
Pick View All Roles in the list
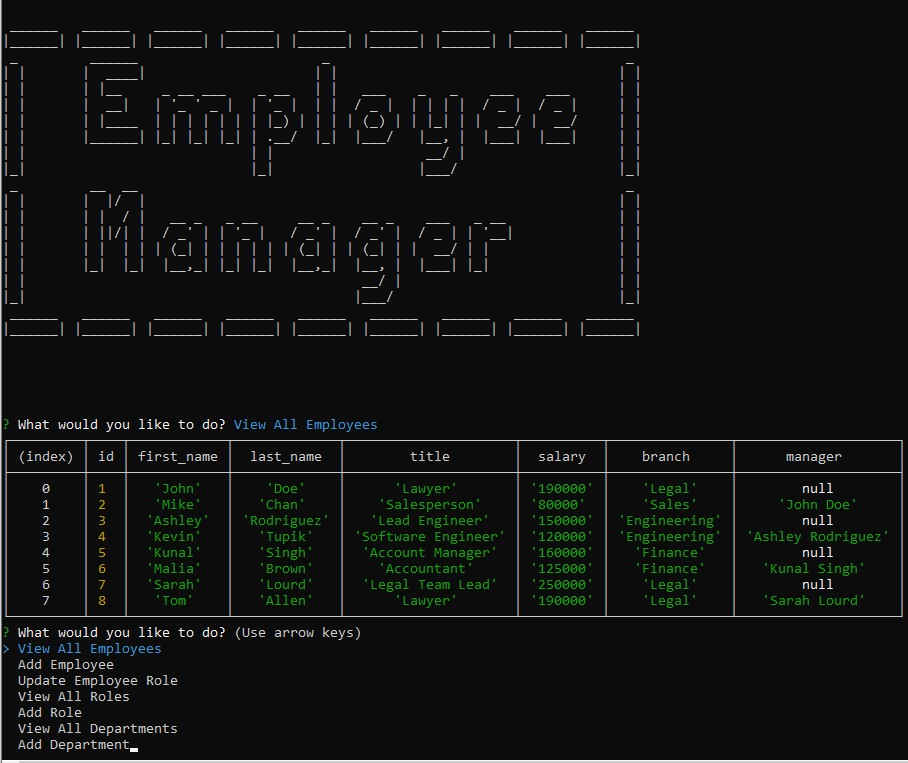[x=74, y=697]
